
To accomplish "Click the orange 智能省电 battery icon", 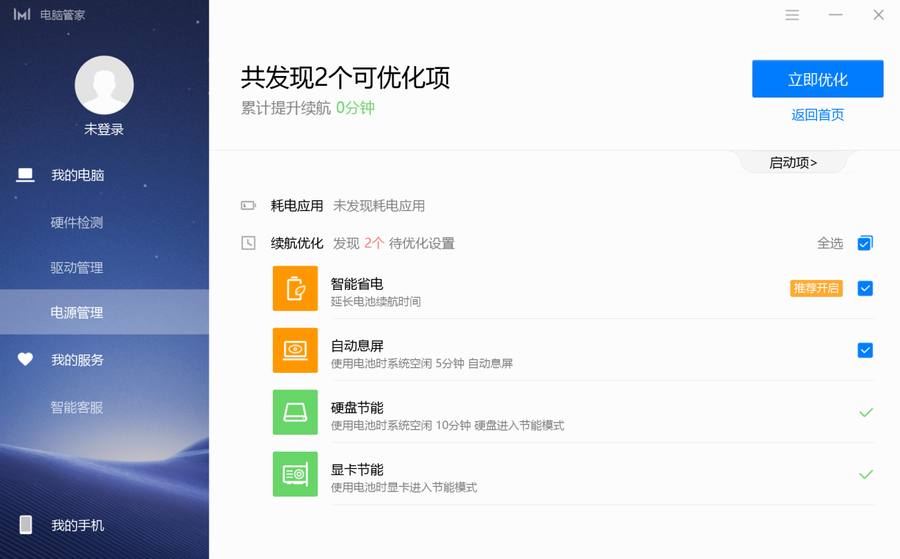I will [295, 289].
